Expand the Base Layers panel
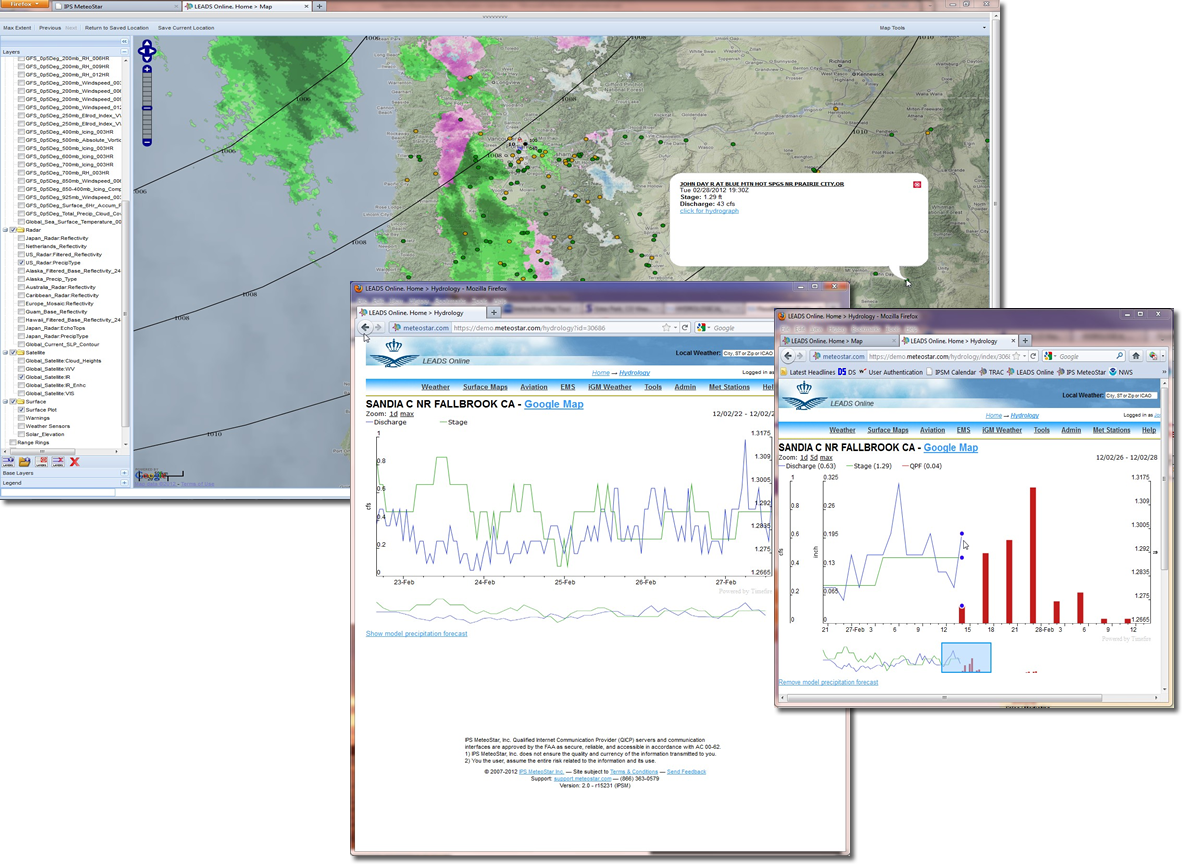Screen dimensions: 1182x864 tap(124, 473)
